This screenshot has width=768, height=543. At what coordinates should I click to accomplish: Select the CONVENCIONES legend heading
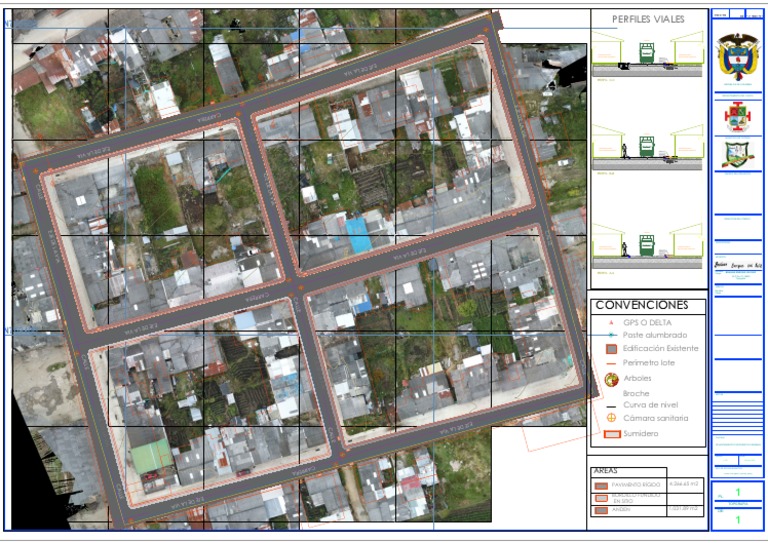tap(642, 305)
